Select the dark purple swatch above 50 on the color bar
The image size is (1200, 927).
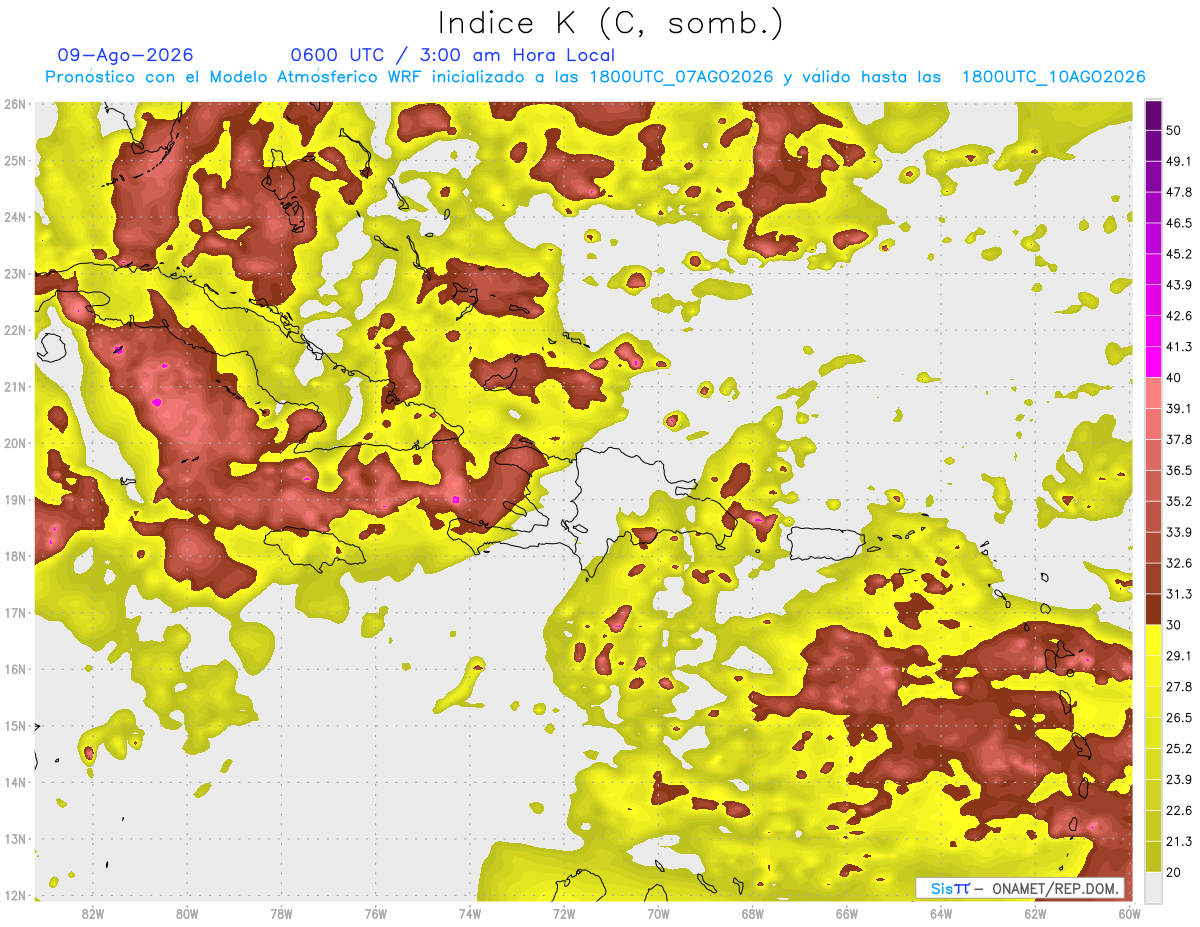click(1154, 116)
